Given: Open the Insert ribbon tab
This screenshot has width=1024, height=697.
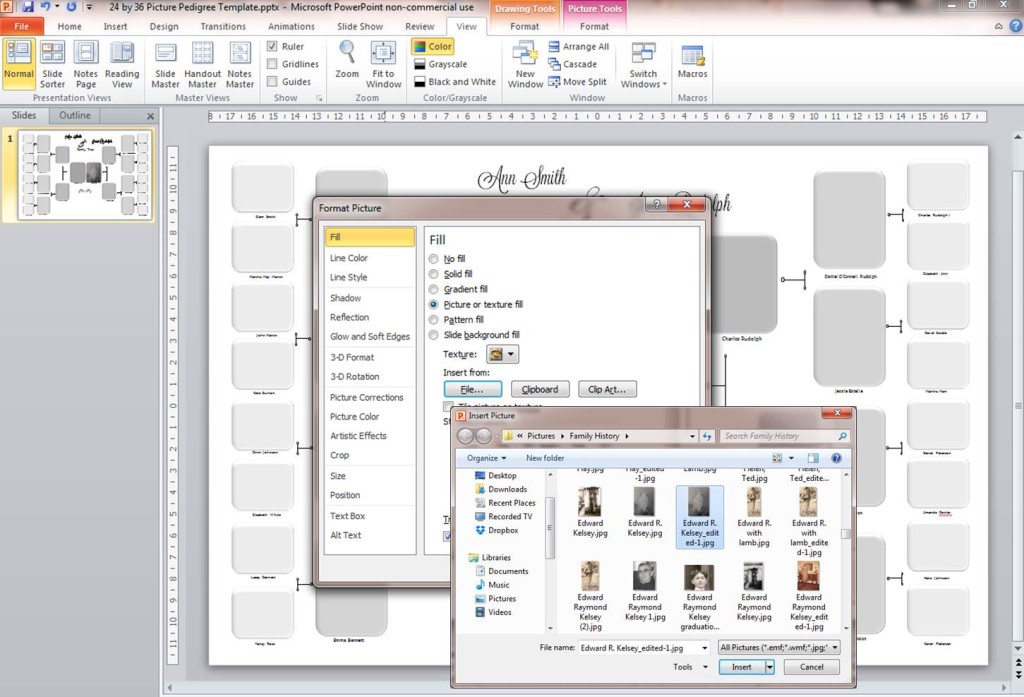Looking at the screenshot, I should [115, 26].
